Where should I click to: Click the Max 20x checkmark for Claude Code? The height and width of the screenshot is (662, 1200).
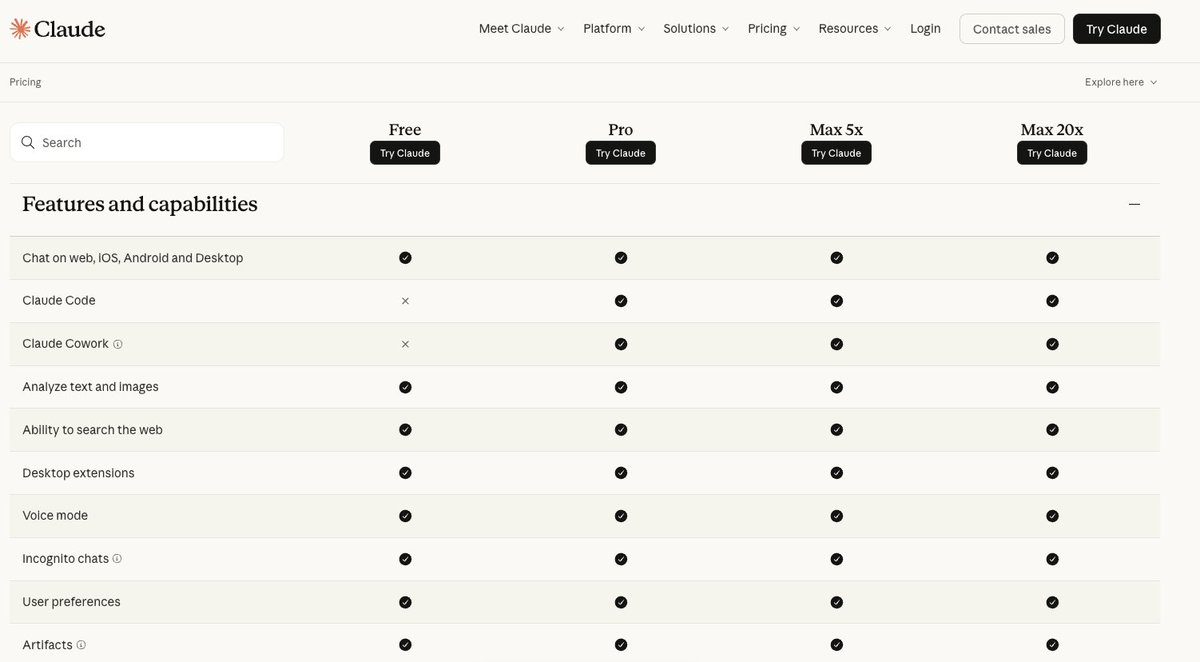click(x=1052, y=301)
